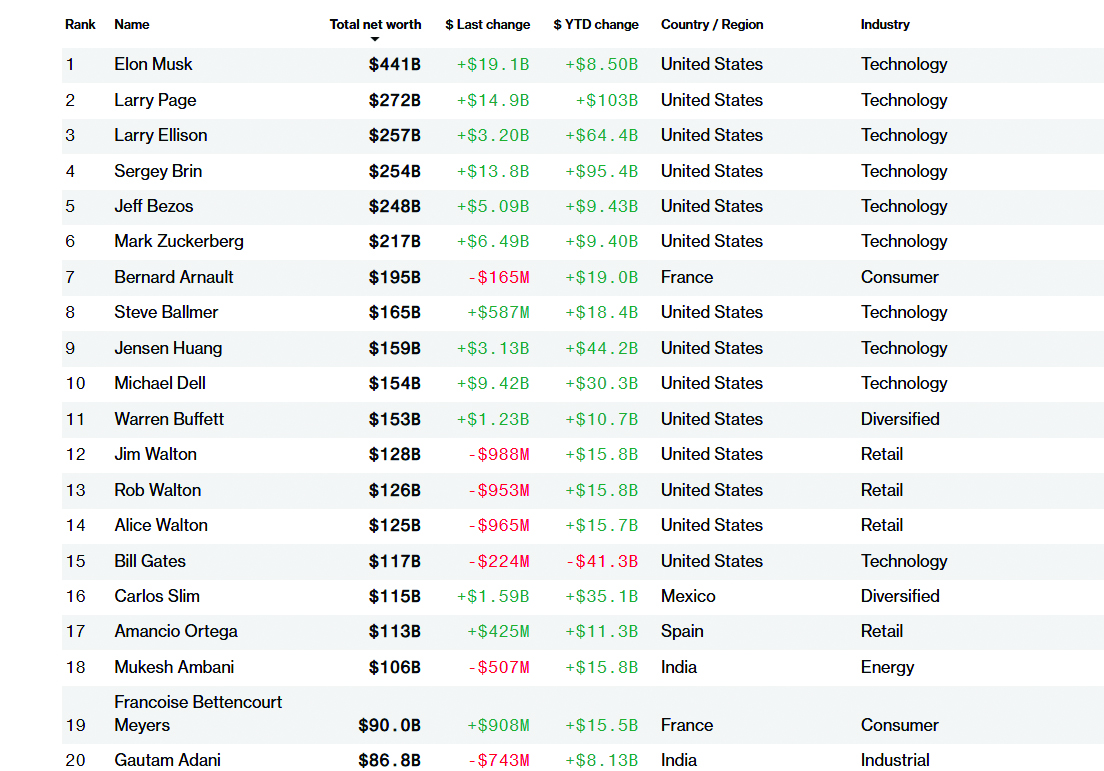
Task: Click Carlos Slim's Mexico country cell
Action: (688, 596)
